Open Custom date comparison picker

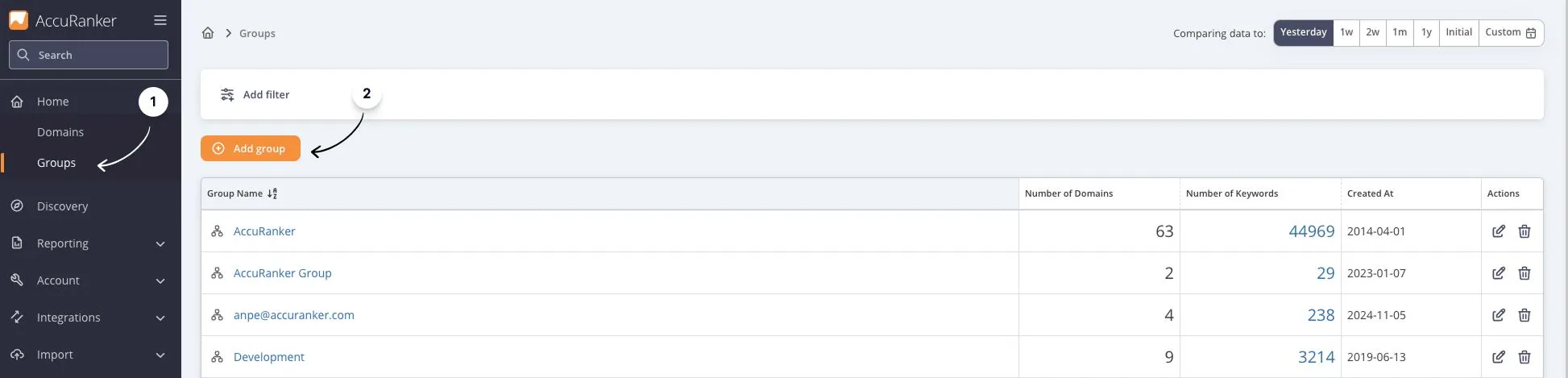tap(1510, 32)
